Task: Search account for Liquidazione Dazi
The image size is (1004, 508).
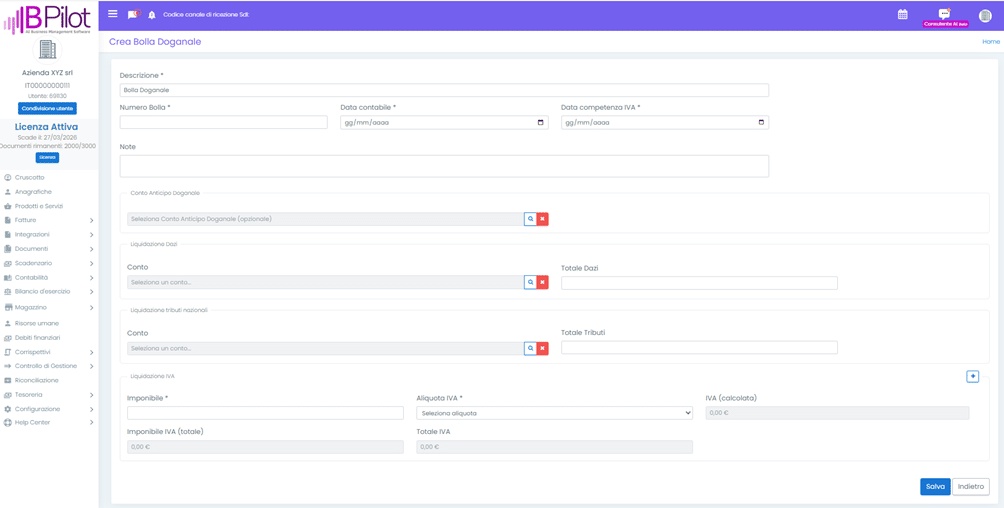Action: pos(531,283)
